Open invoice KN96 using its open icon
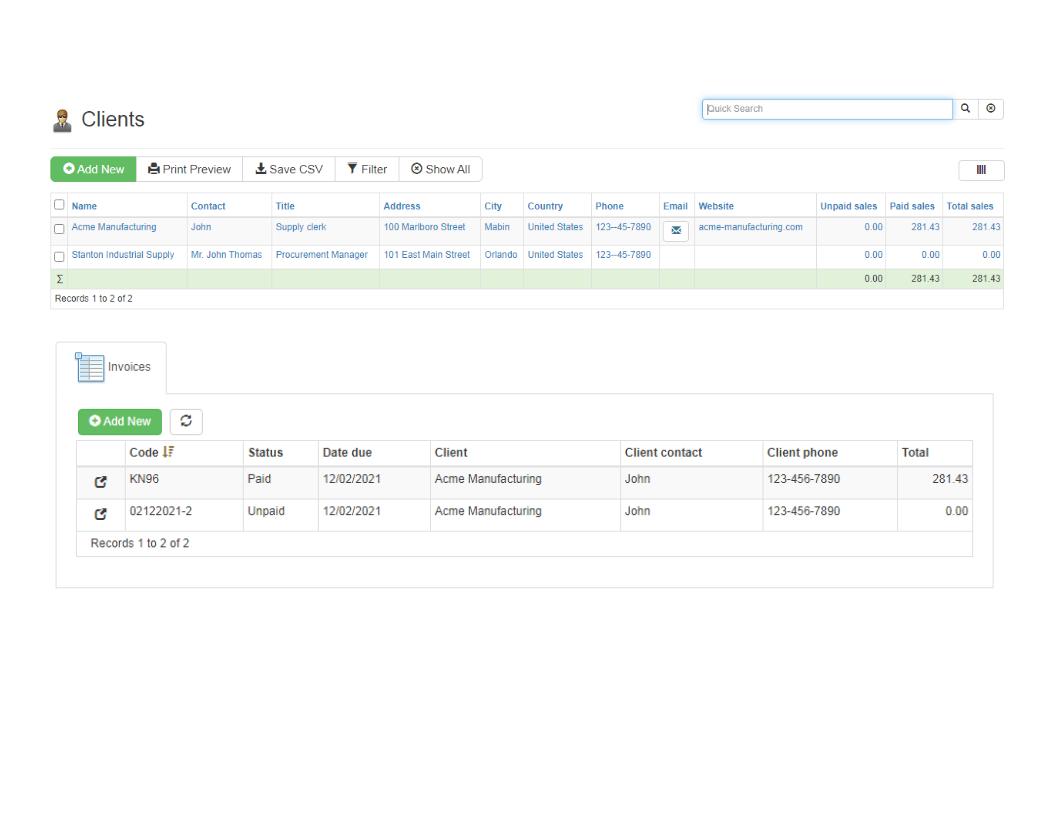 click(x=101, y=482)
